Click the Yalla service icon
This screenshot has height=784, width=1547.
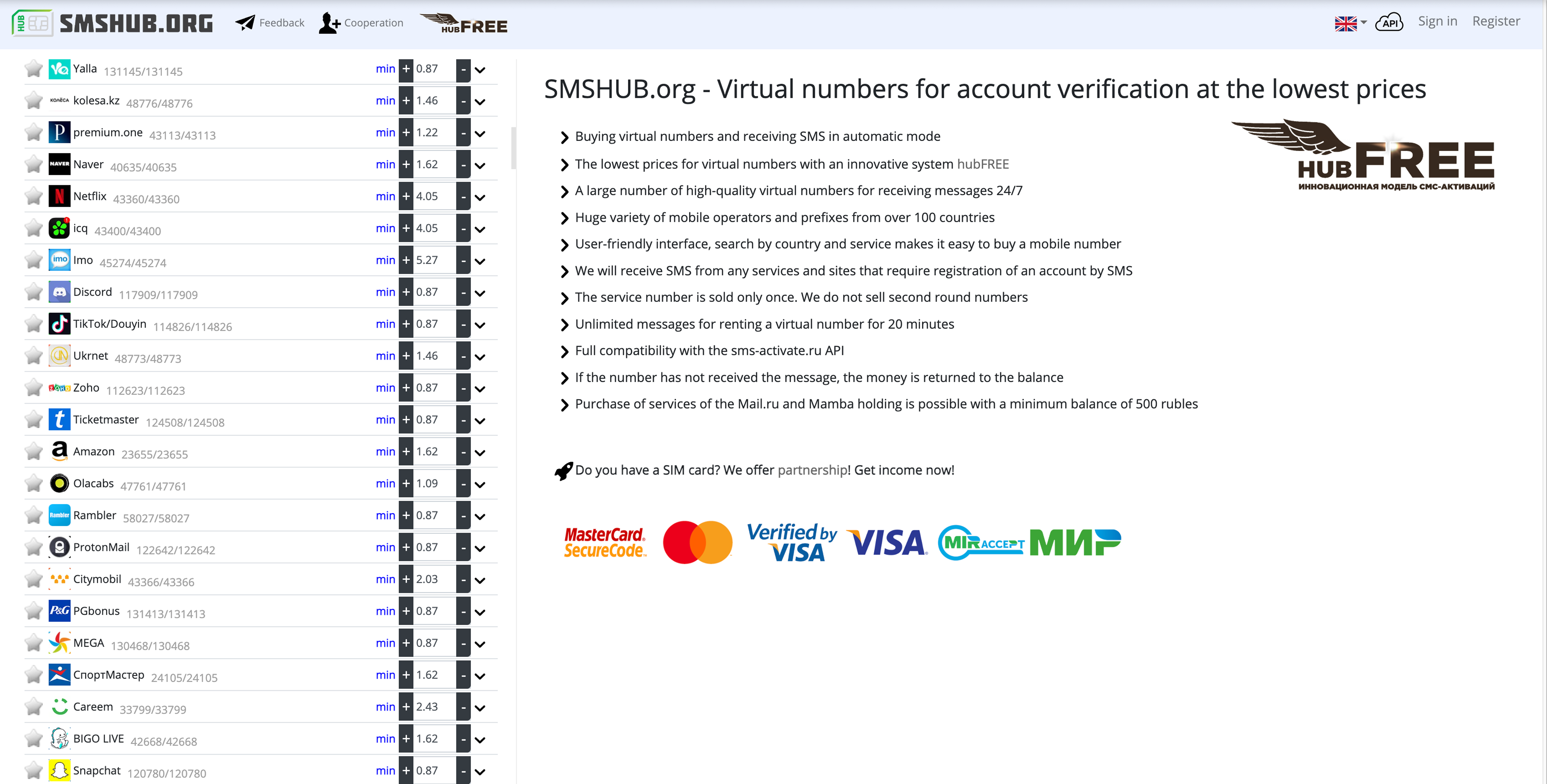tap(59, 69)
